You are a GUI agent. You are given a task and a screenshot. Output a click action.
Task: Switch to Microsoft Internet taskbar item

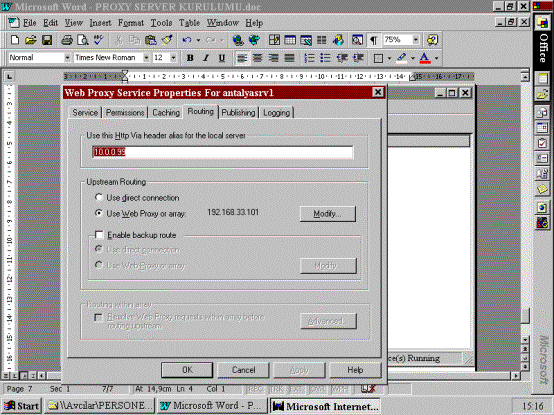point(325,406)
